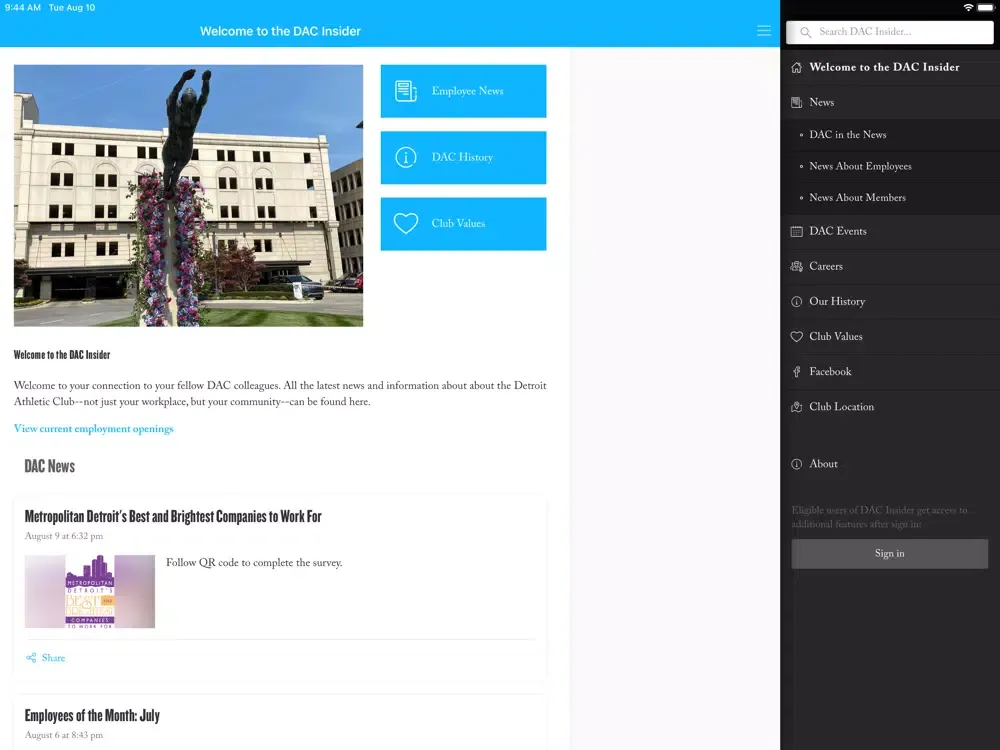This screenshot has height=750, width=1000.
Task: Open View current employment openings link
Action: 93,429
